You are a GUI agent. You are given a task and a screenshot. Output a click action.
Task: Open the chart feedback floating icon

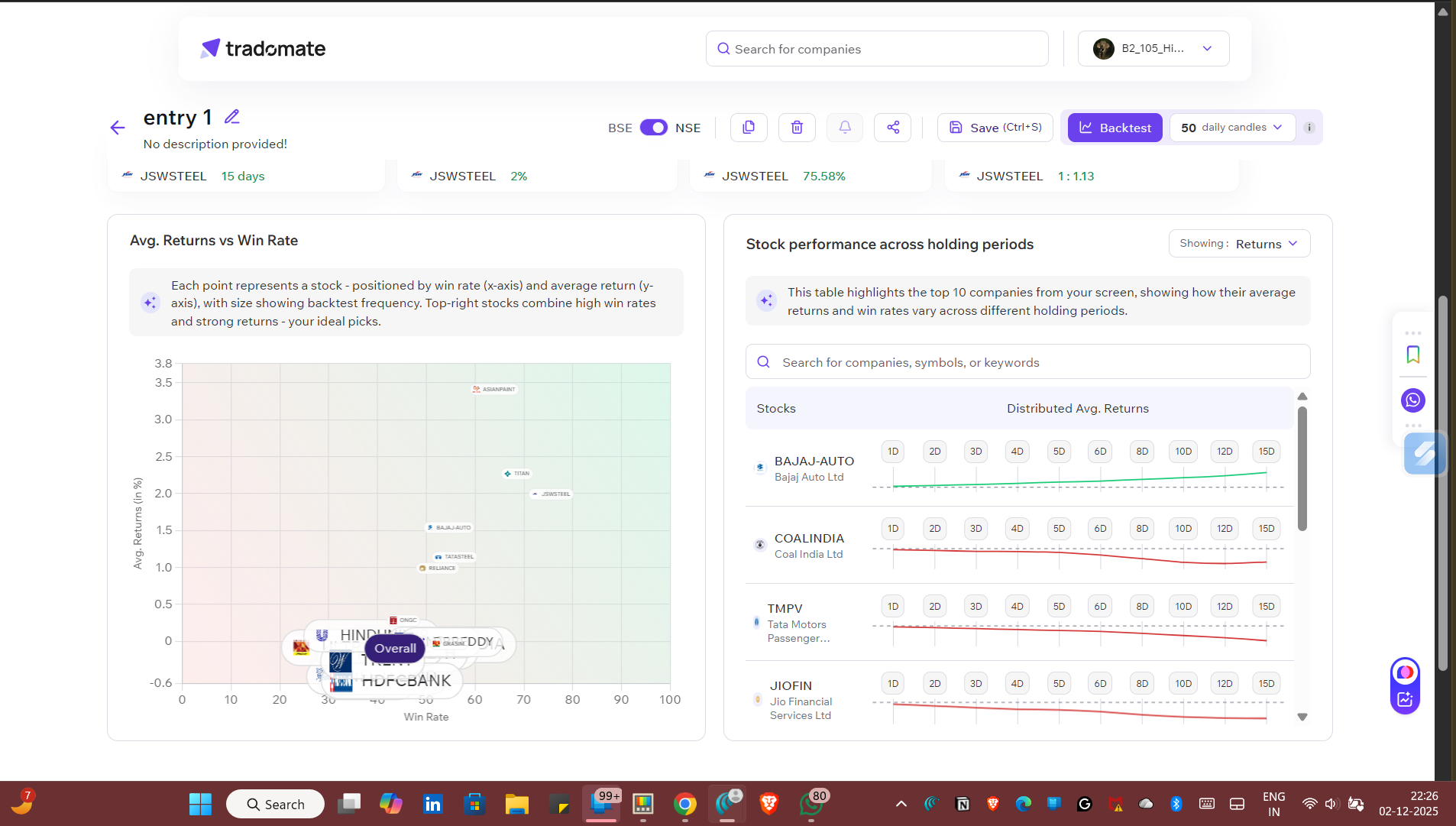point(1406,699)
